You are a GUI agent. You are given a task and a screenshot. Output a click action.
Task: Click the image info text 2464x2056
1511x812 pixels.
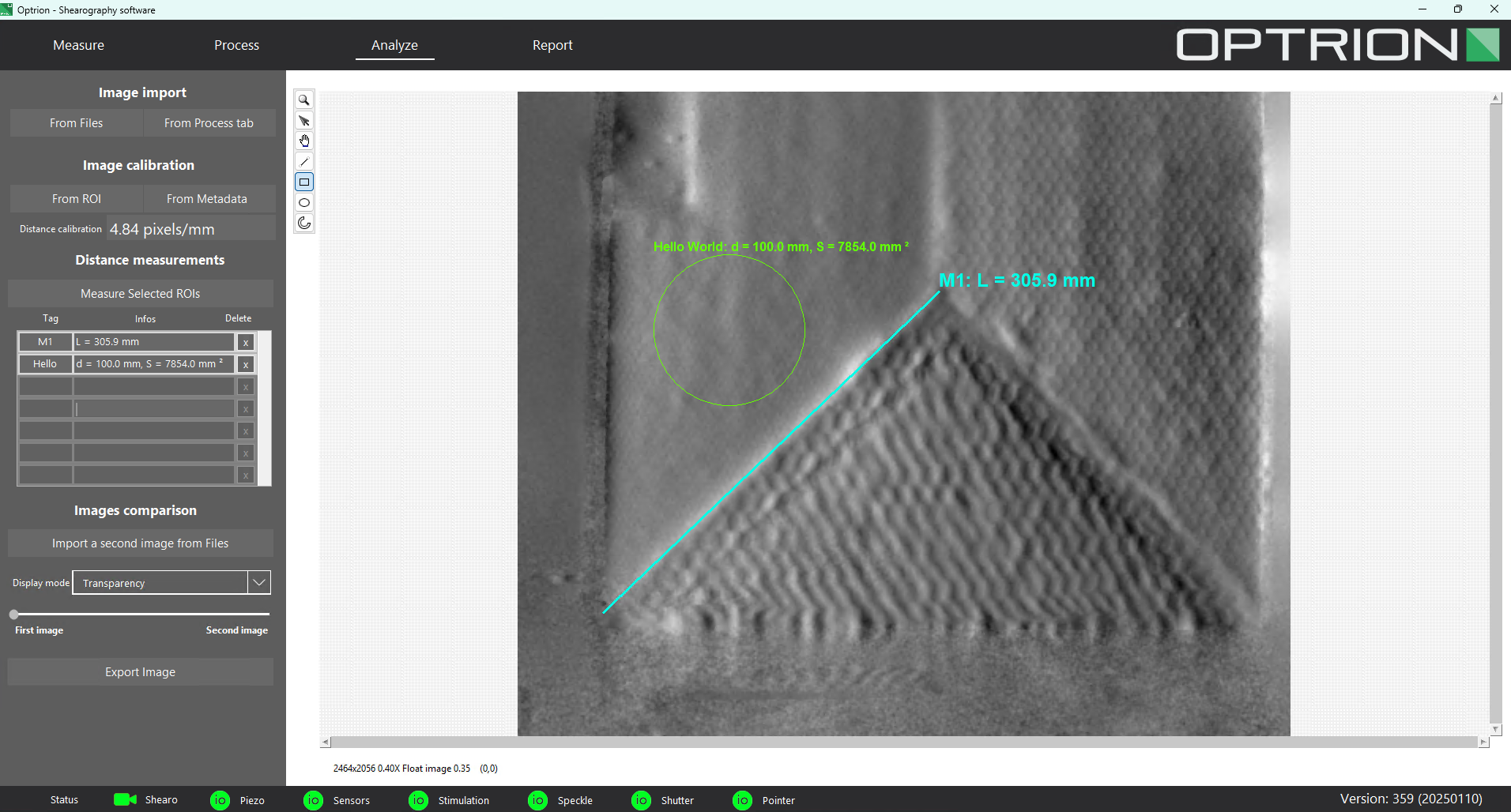tap(401, 769)
